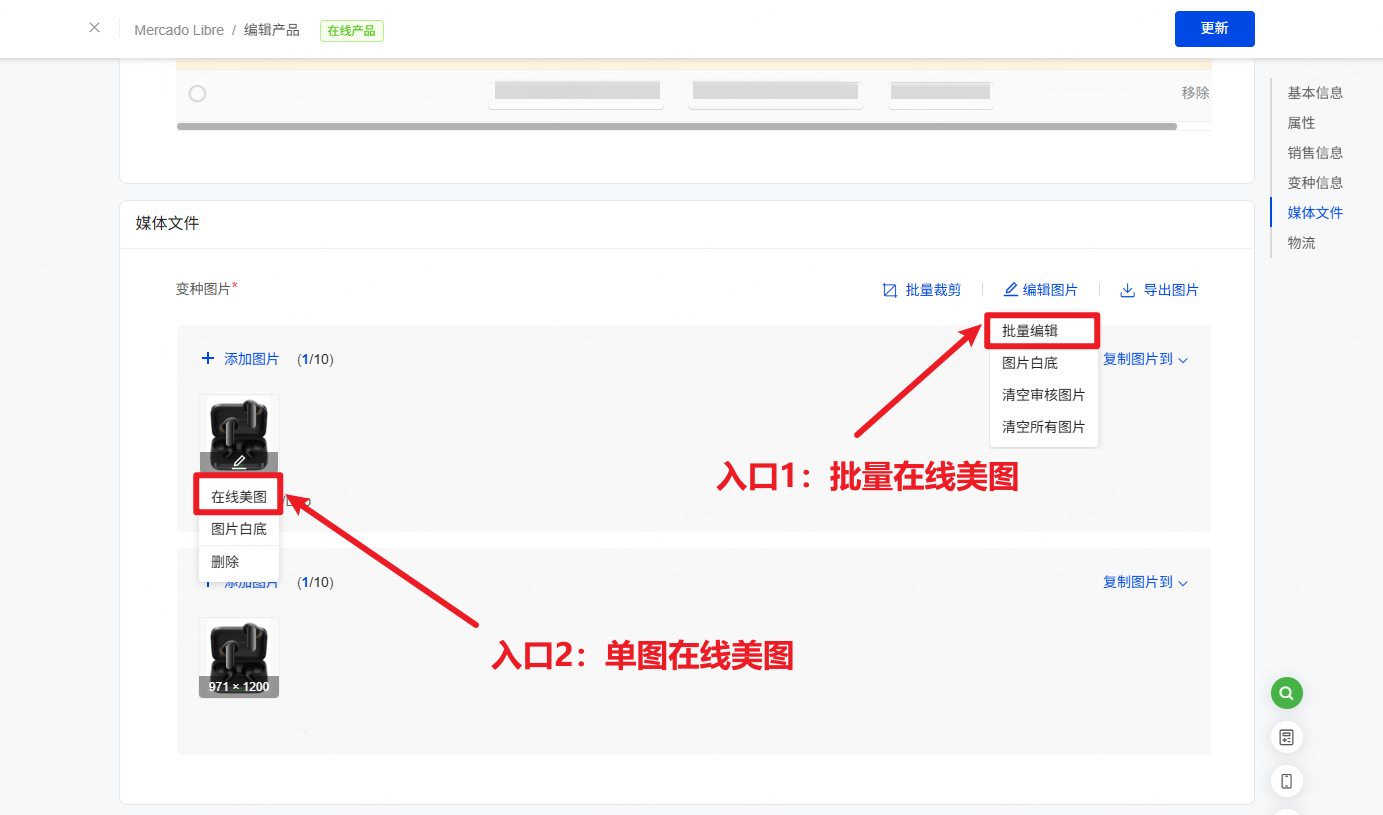Click the pencil edit icon on first thumbnail
Image resolution: width=1383 pixels, height=815 pixels.
(239, 462)
